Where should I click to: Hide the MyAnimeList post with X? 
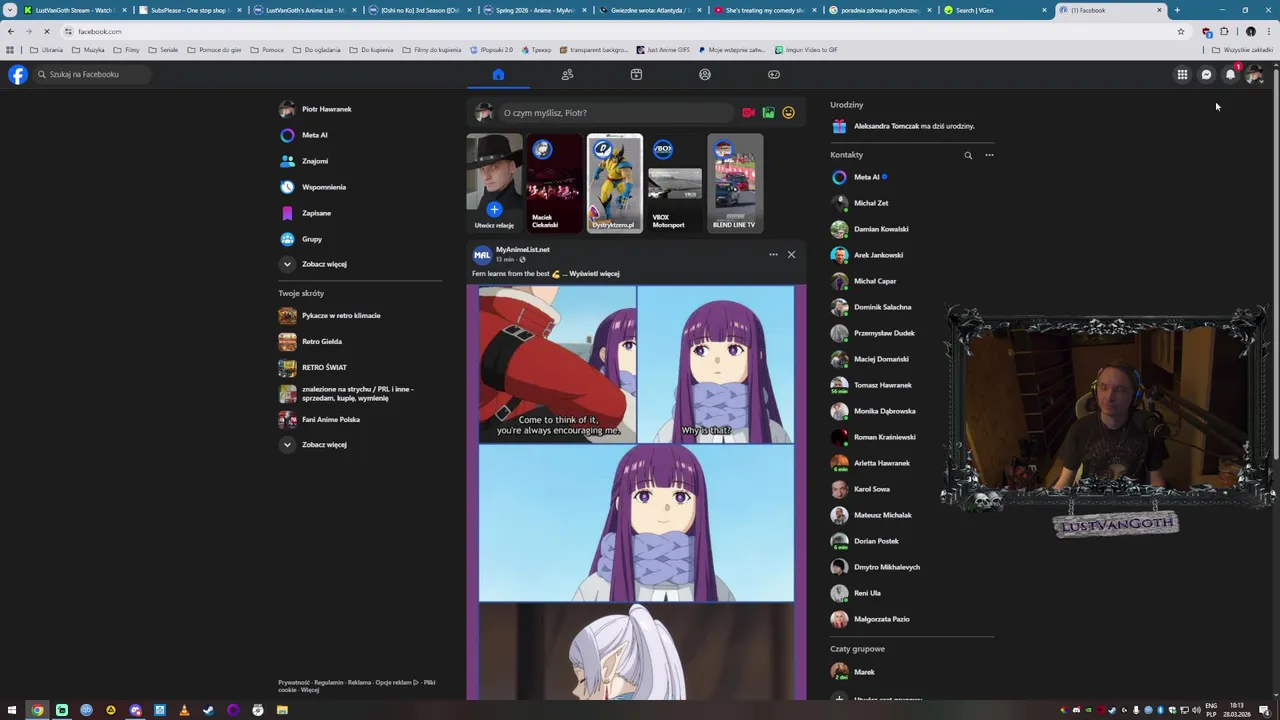pyautogui.click(x=791, y=254)
